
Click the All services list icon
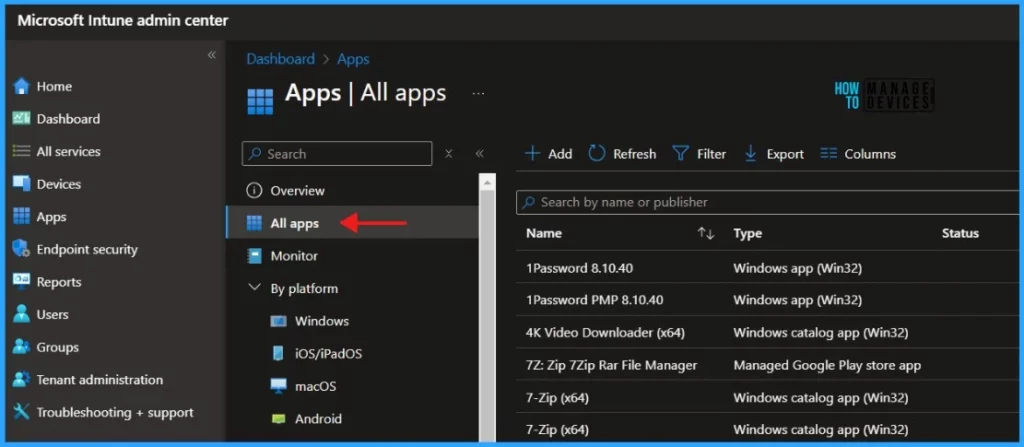(22, 152)
